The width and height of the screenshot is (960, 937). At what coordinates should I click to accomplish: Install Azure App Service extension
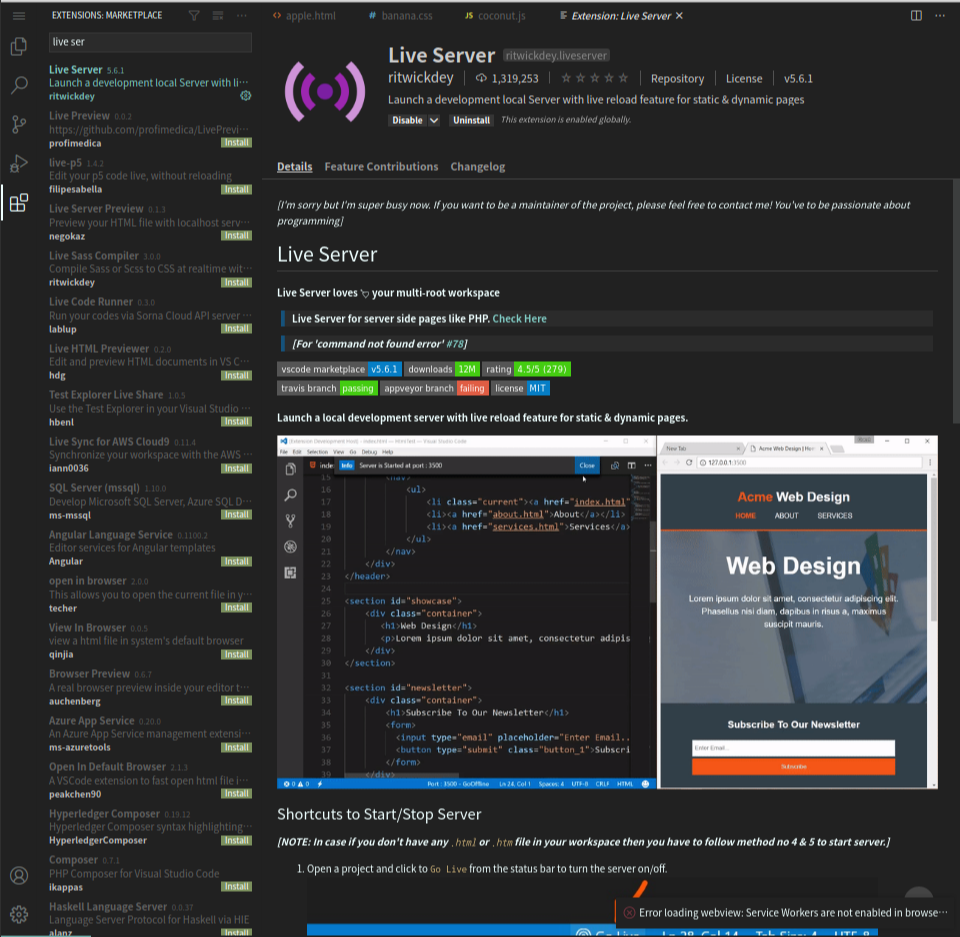click(x=236, y=748)
